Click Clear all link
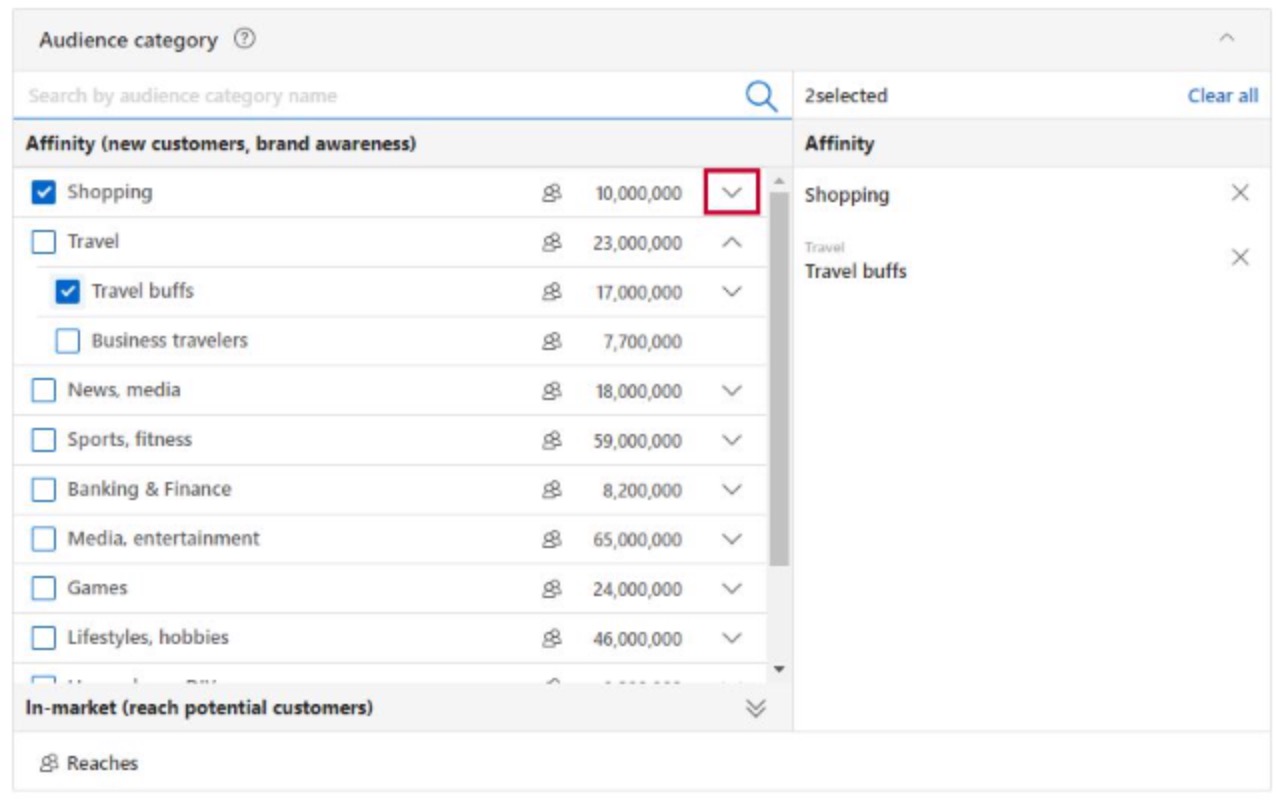1276x802 pixels. tap(1222, 96)
